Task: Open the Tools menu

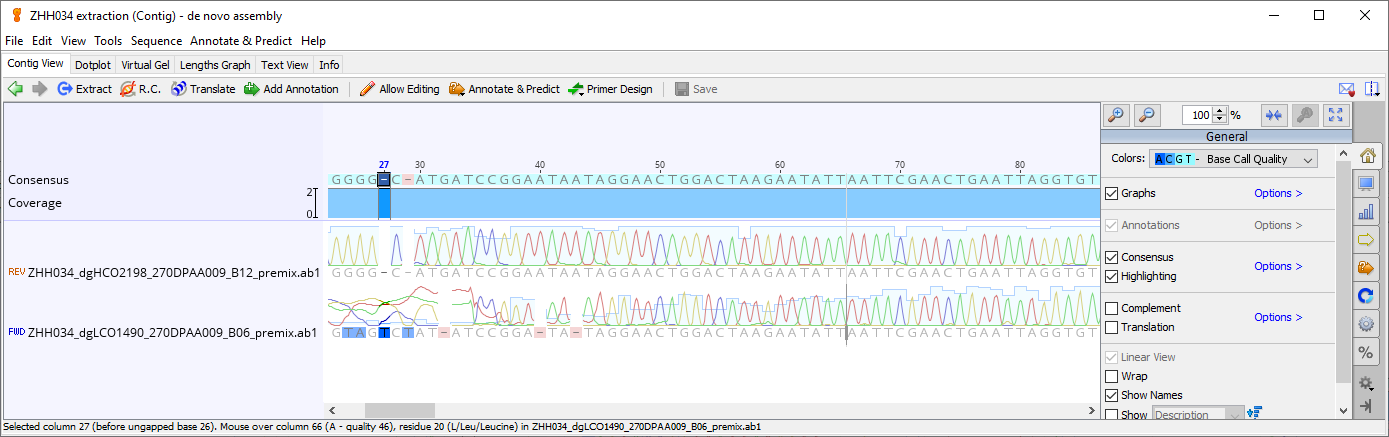Action: click(x=108, y=41)
